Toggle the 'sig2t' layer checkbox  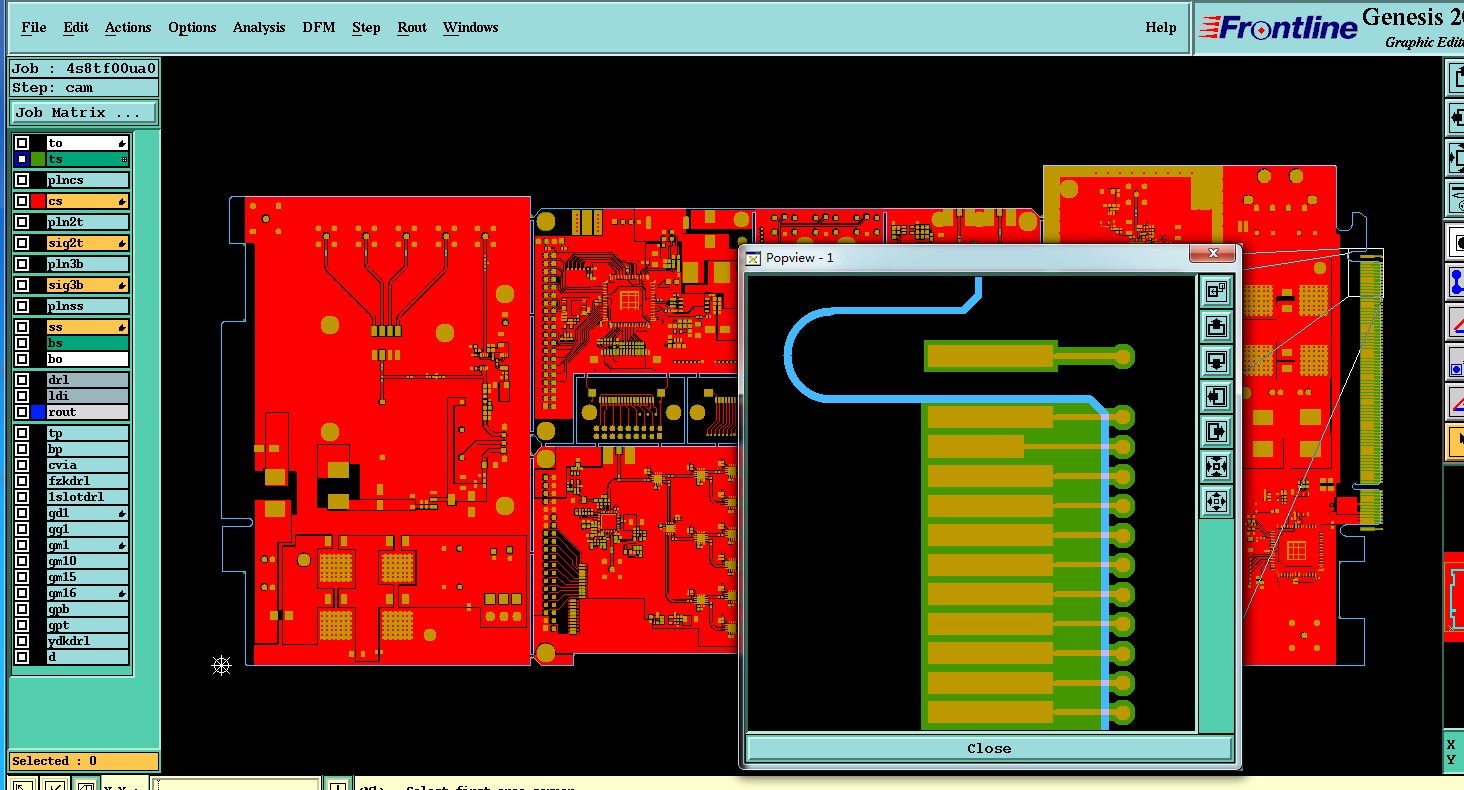click(22, 243)
